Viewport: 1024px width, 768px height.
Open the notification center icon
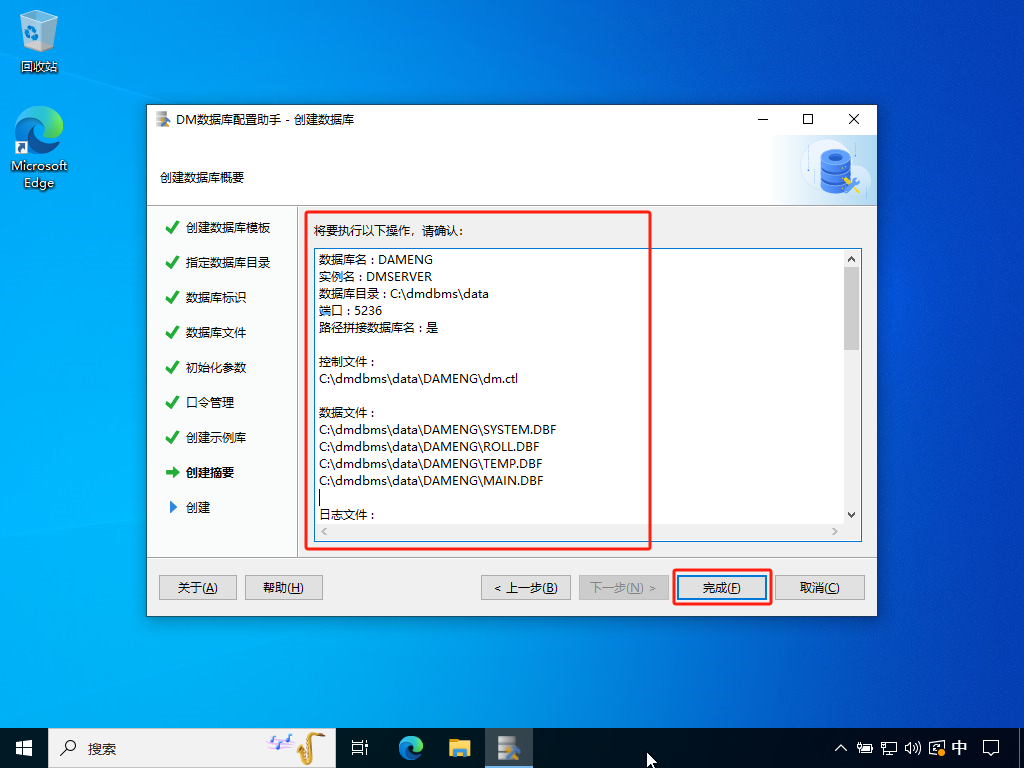click(991, 748)
